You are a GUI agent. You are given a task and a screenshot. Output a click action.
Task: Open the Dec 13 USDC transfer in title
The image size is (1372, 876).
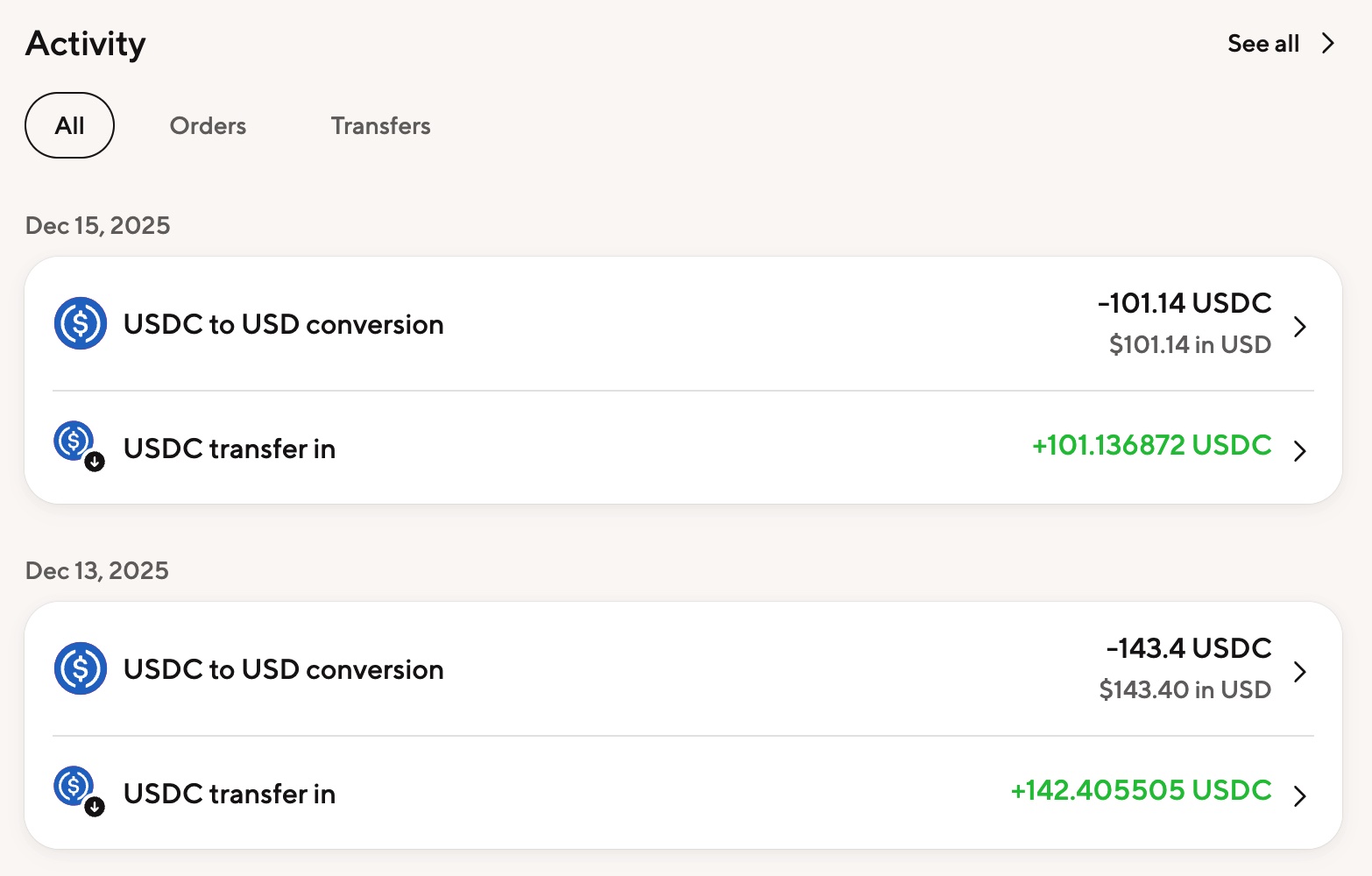pos(230,795)
